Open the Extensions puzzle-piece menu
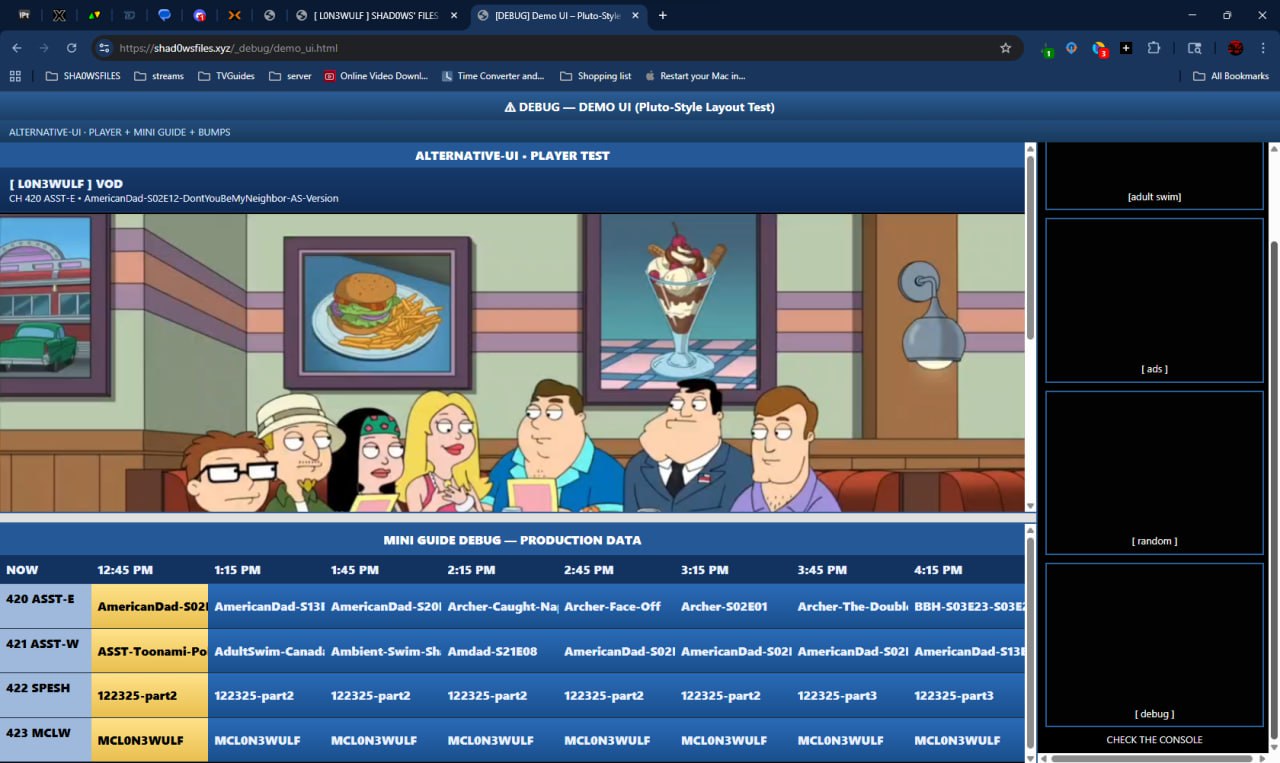This screenshot has height=763, width=1280. 1154,48
